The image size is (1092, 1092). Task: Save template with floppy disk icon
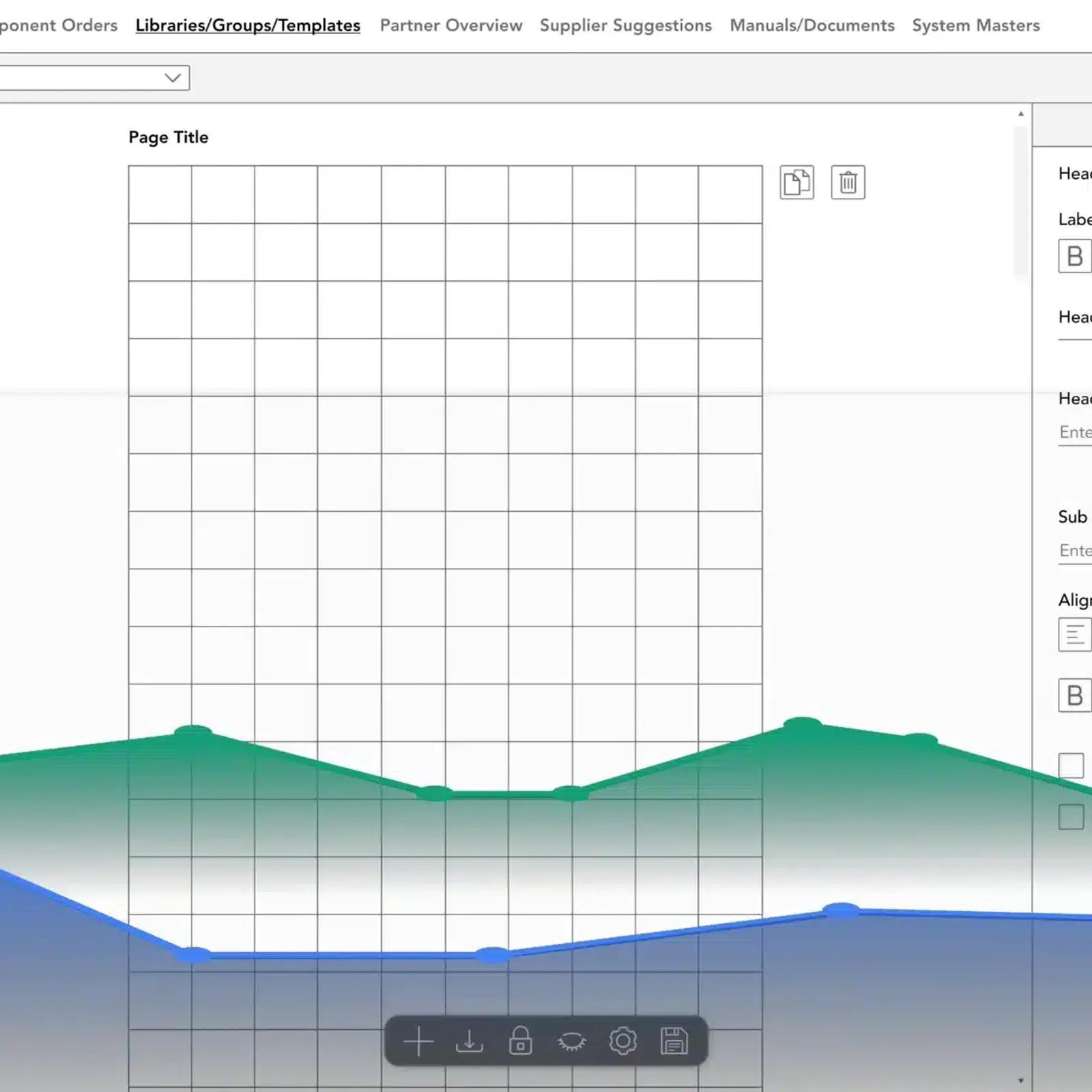coord(674,1041)
